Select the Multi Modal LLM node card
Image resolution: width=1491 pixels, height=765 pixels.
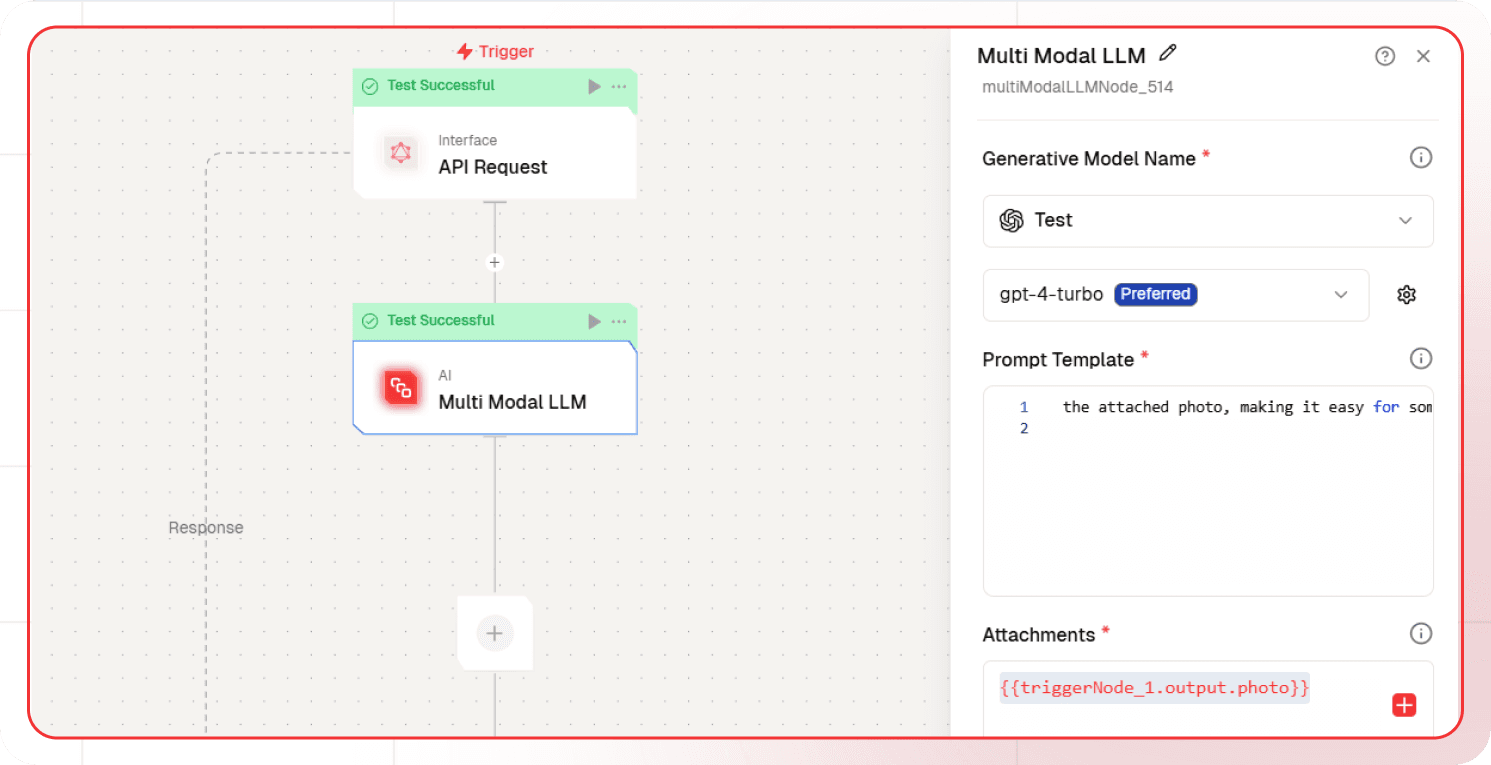point(495,388)
